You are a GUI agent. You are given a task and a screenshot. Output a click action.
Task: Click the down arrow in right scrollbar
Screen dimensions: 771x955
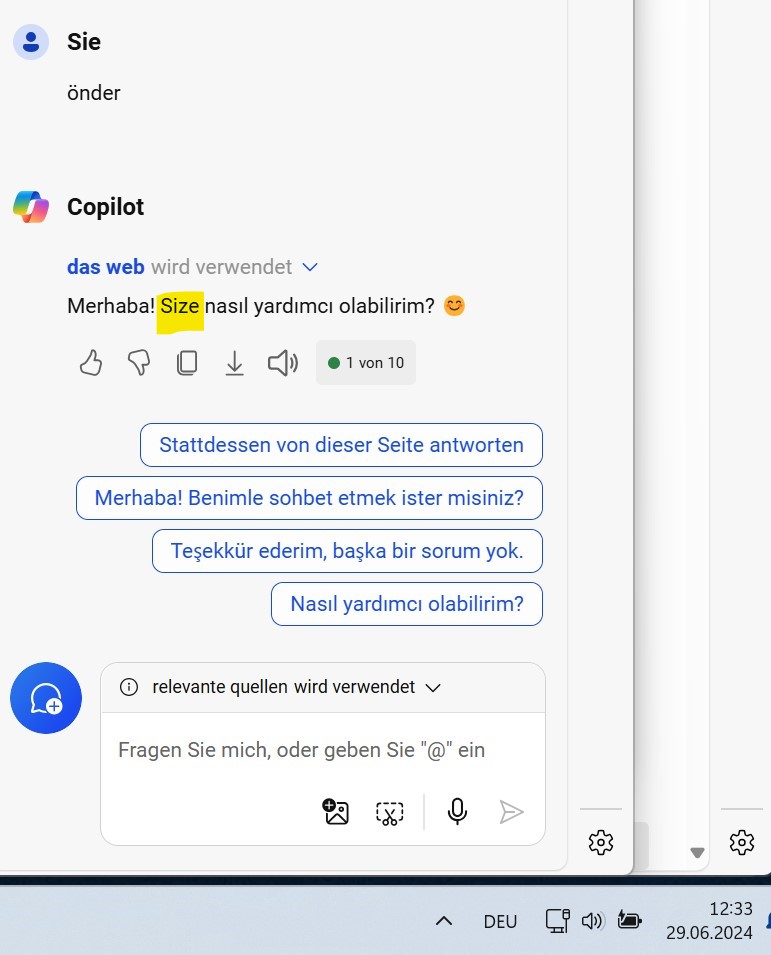click(x=697, y=853)
